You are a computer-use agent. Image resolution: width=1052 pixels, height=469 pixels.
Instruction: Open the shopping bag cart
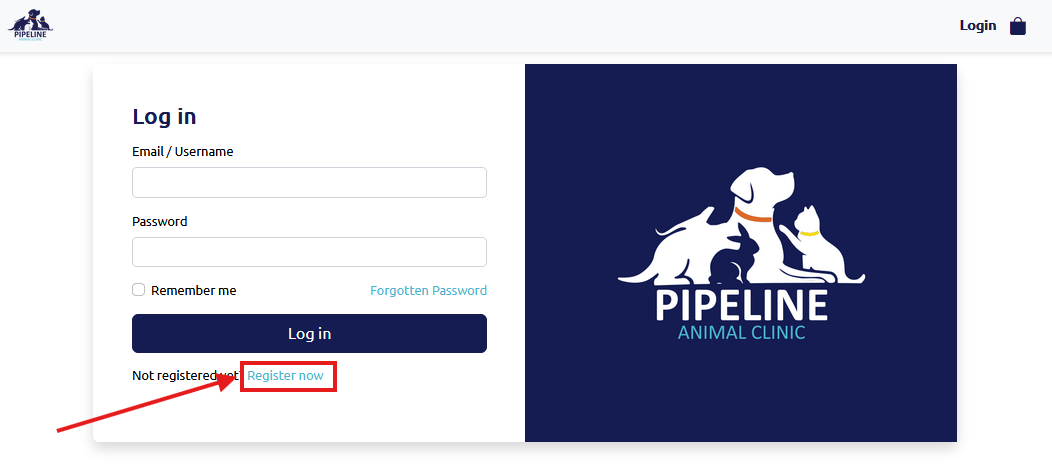(x=1018, y=26)
